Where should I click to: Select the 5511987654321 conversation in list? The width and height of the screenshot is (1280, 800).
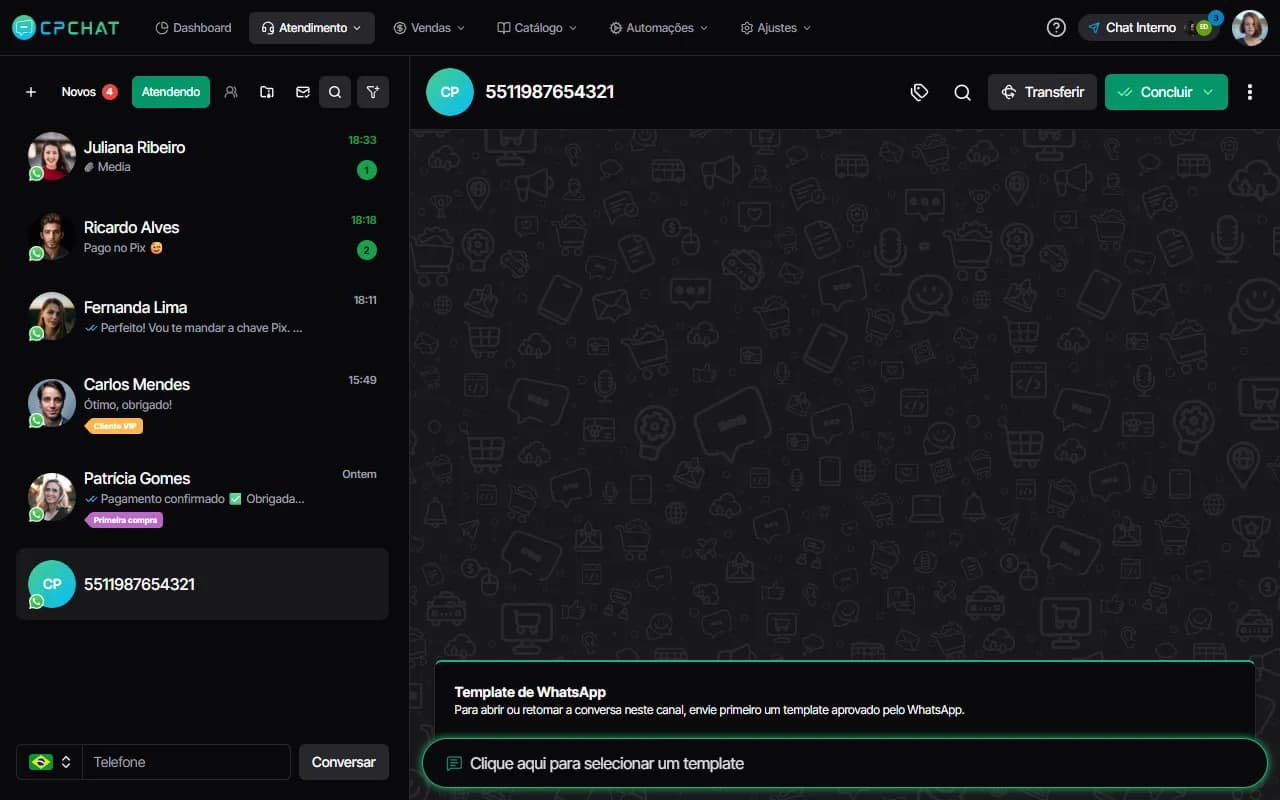click(202, 584)
